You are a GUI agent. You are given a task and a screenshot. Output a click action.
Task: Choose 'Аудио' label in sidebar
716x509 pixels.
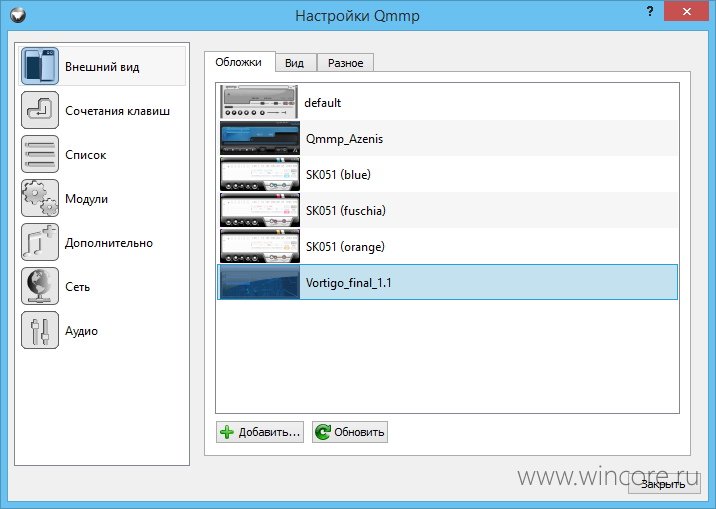81,331
